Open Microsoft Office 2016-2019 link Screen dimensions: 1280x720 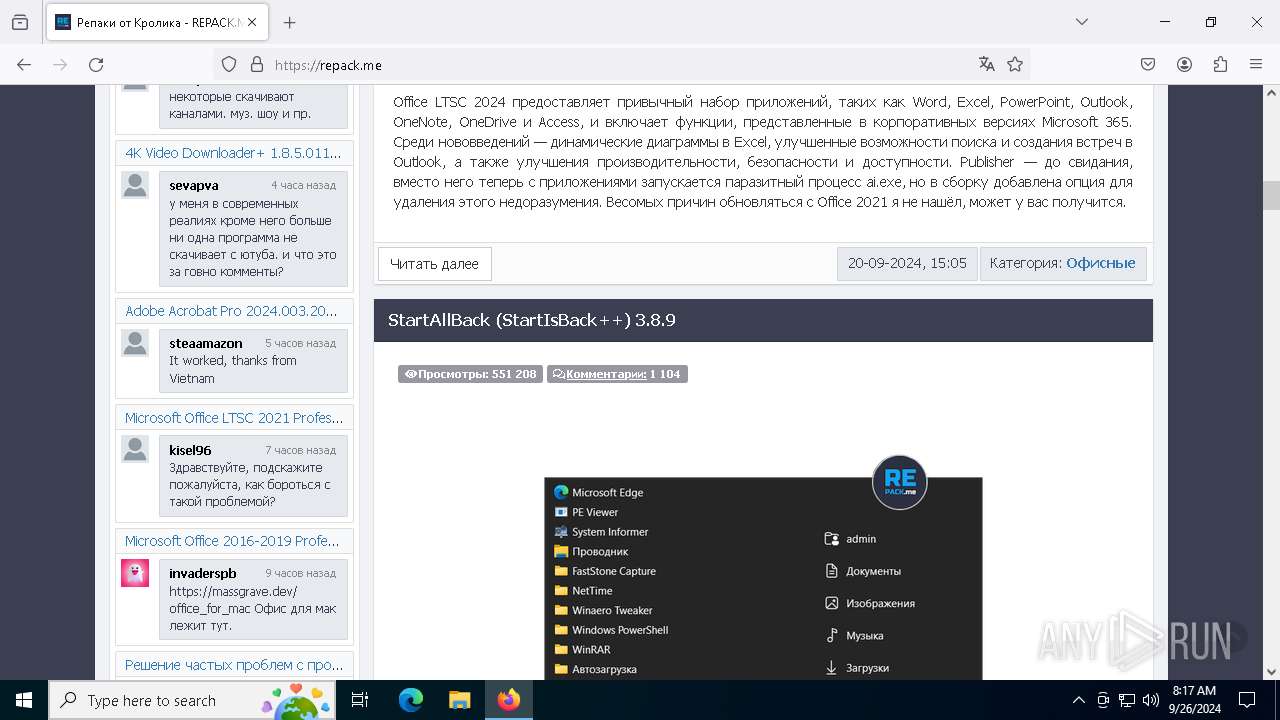click(x=232, y=541)
